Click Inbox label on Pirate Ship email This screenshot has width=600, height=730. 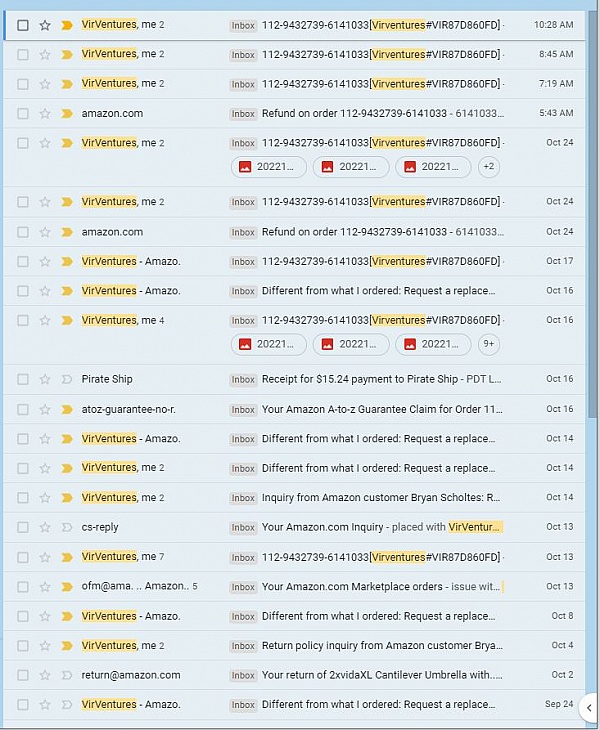(x=243, y=380)
